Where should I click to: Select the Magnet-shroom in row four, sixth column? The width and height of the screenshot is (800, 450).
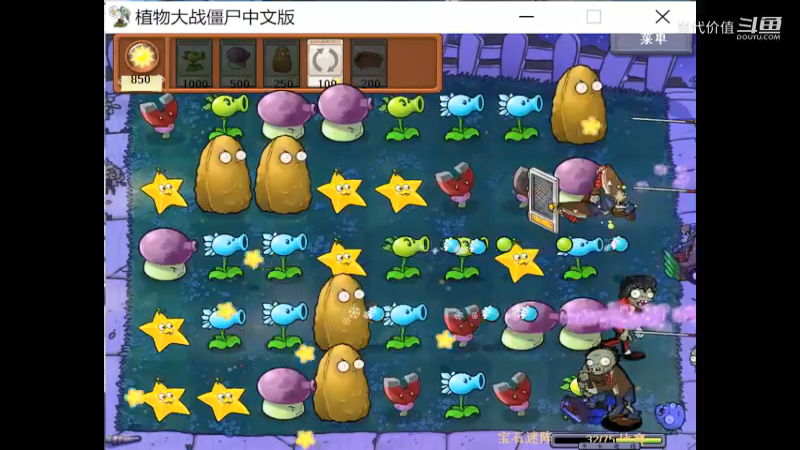click(x=462, y=324)
